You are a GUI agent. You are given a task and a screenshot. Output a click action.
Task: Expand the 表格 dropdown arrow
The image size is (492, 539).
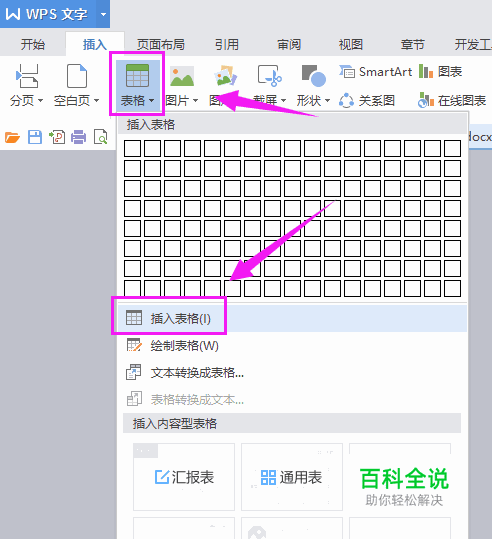tap(151, 101)
